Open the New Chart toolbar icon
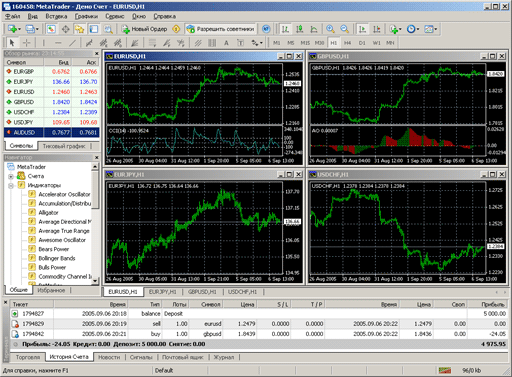This screenshot has height=377, width=512. [12, 29]
